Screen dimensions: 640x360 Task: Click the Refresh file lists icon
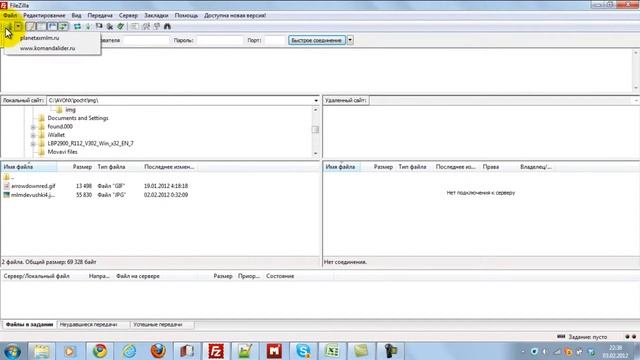[x=77, y=27]
